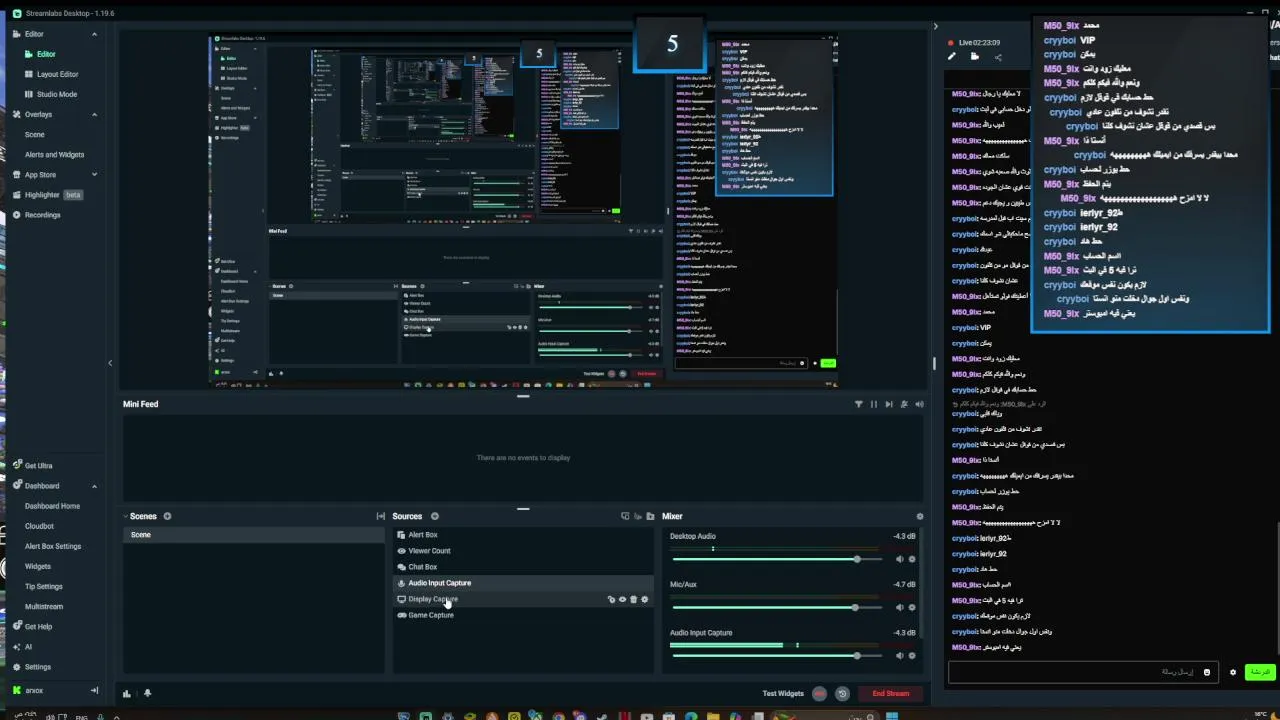Click the Highlighter sidebar icon
This screenshot has height=720, width=1280.
17,195
